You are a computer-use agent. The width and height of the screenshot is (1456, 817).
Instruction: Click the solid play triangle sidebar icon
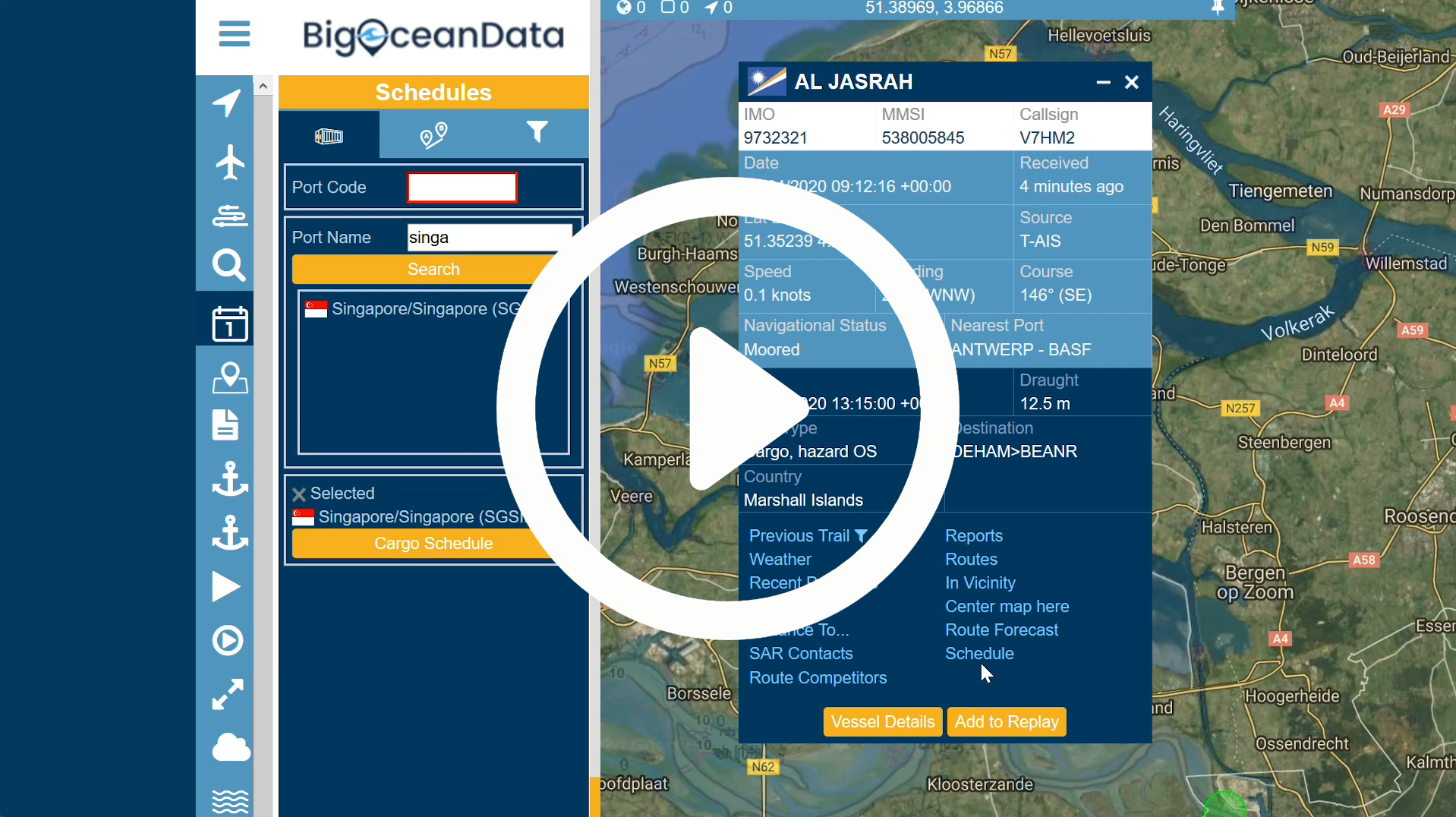point(225,587)
